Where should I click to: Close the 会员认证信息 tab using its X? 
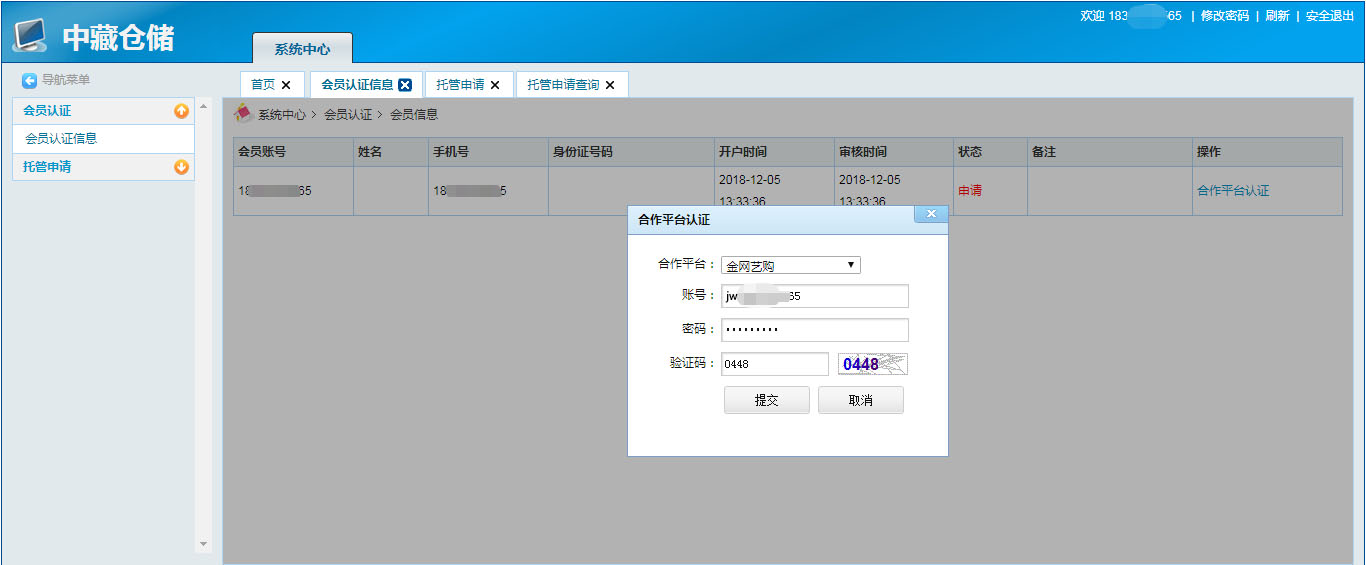[405, 85]
